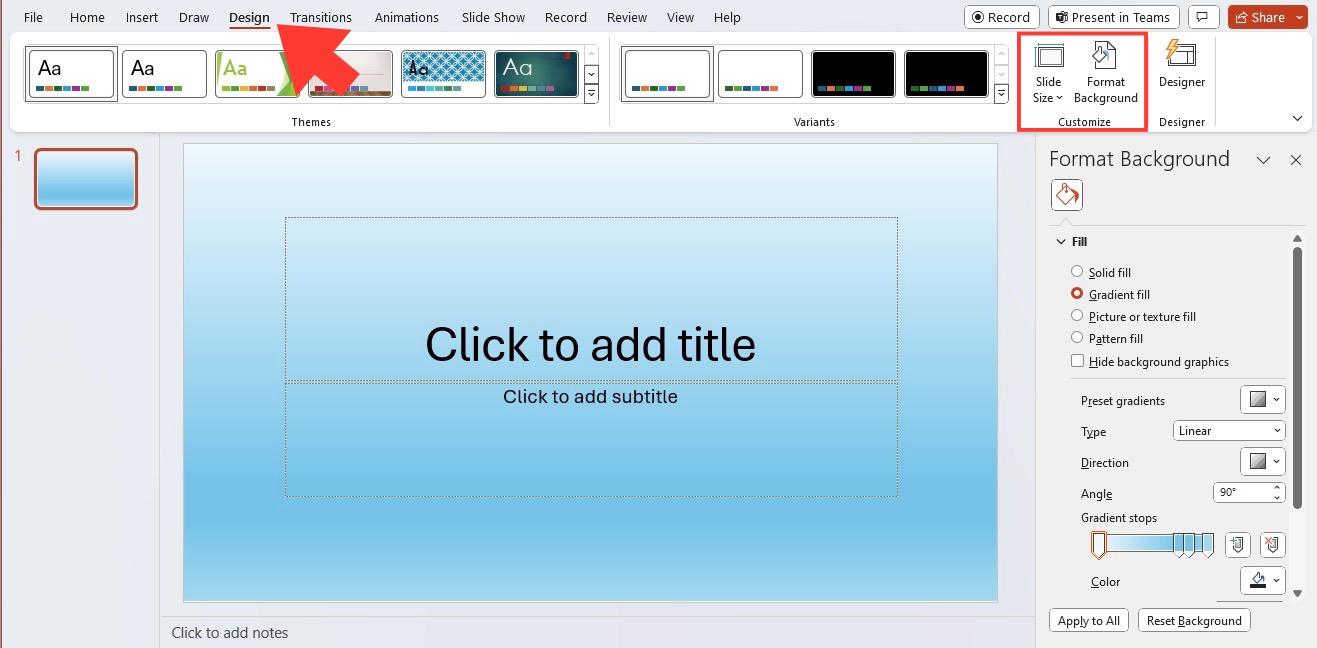
Task: Click to add title placeholder
Action: [590, 299]
